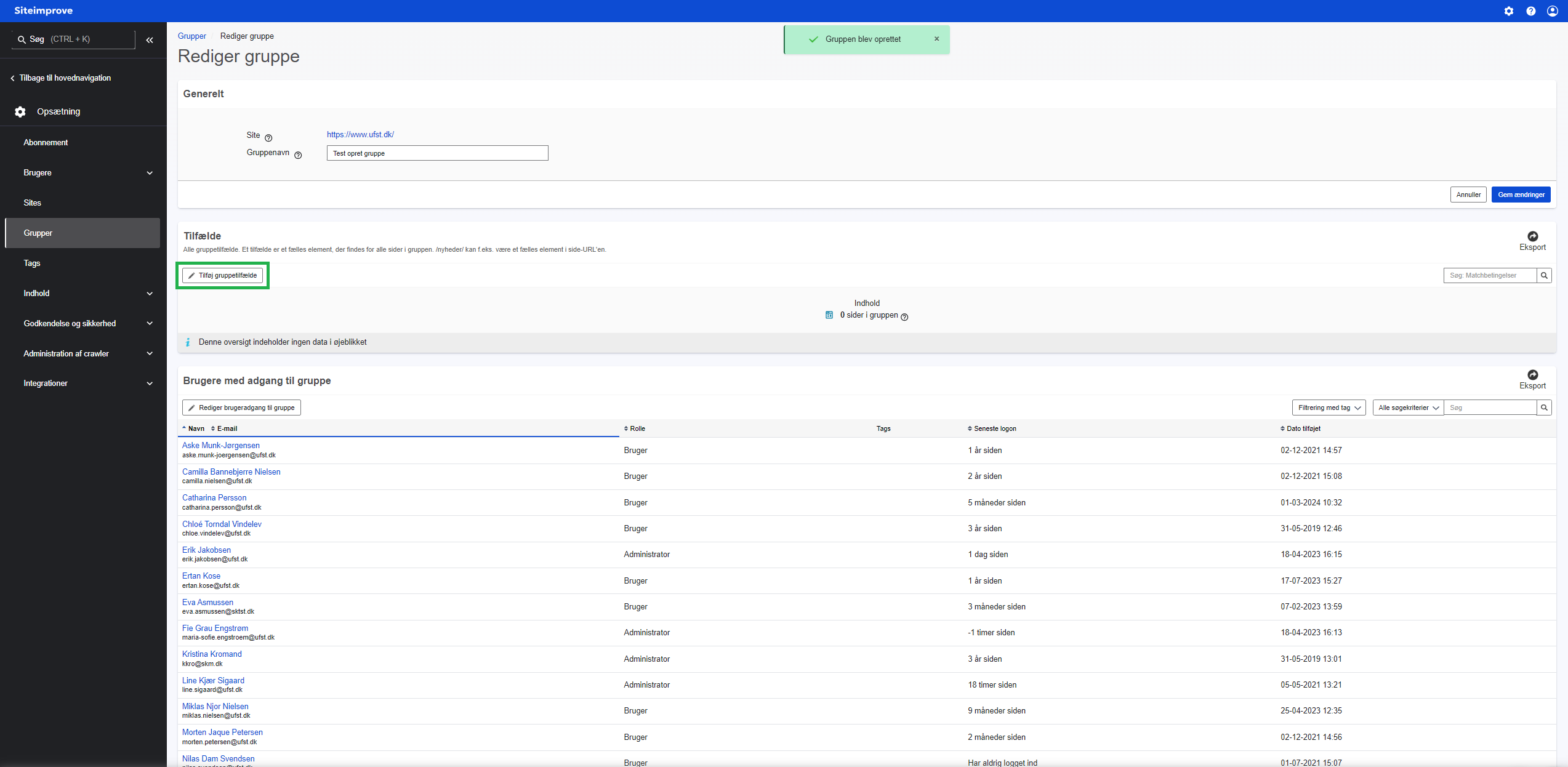
Task: Collapse sidebar with double chevron icon
Action: (150, 40)
